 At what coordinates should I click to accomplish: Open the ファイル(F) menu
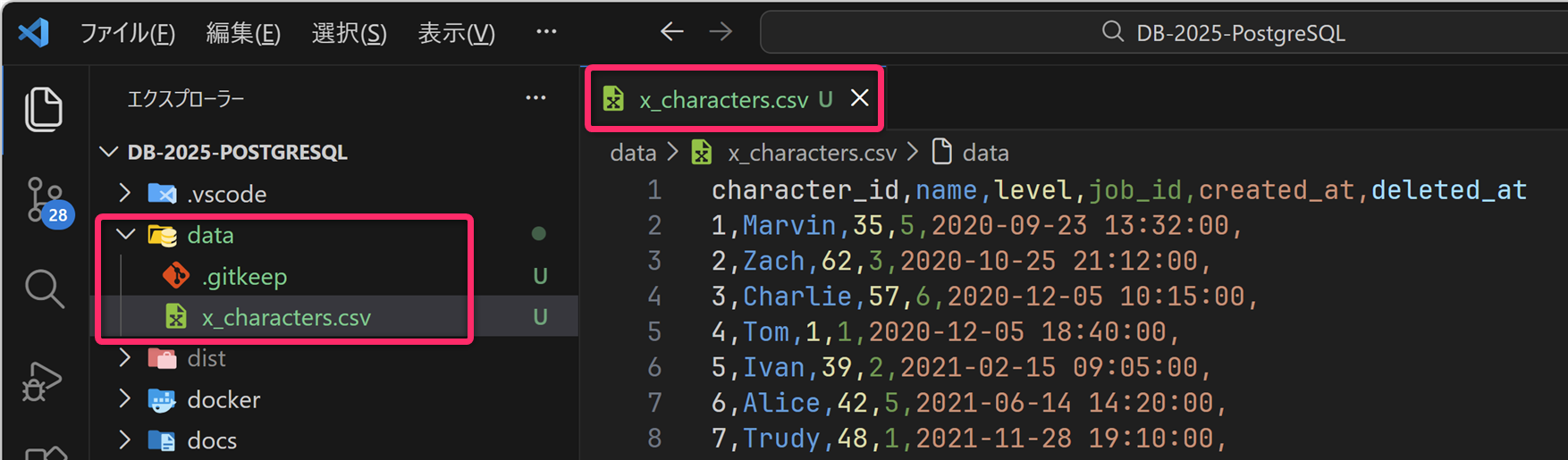[127, 33]
